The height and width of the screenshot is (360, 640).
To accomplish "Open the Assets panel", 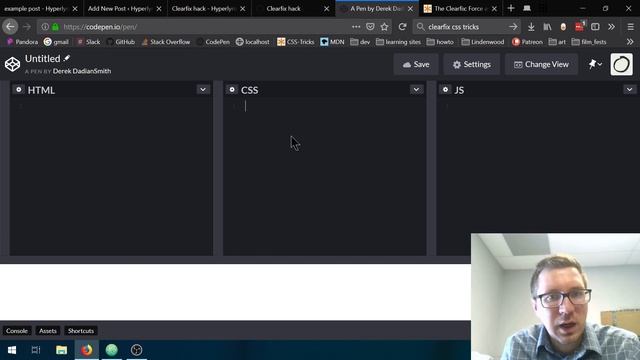I will (48, 331).
